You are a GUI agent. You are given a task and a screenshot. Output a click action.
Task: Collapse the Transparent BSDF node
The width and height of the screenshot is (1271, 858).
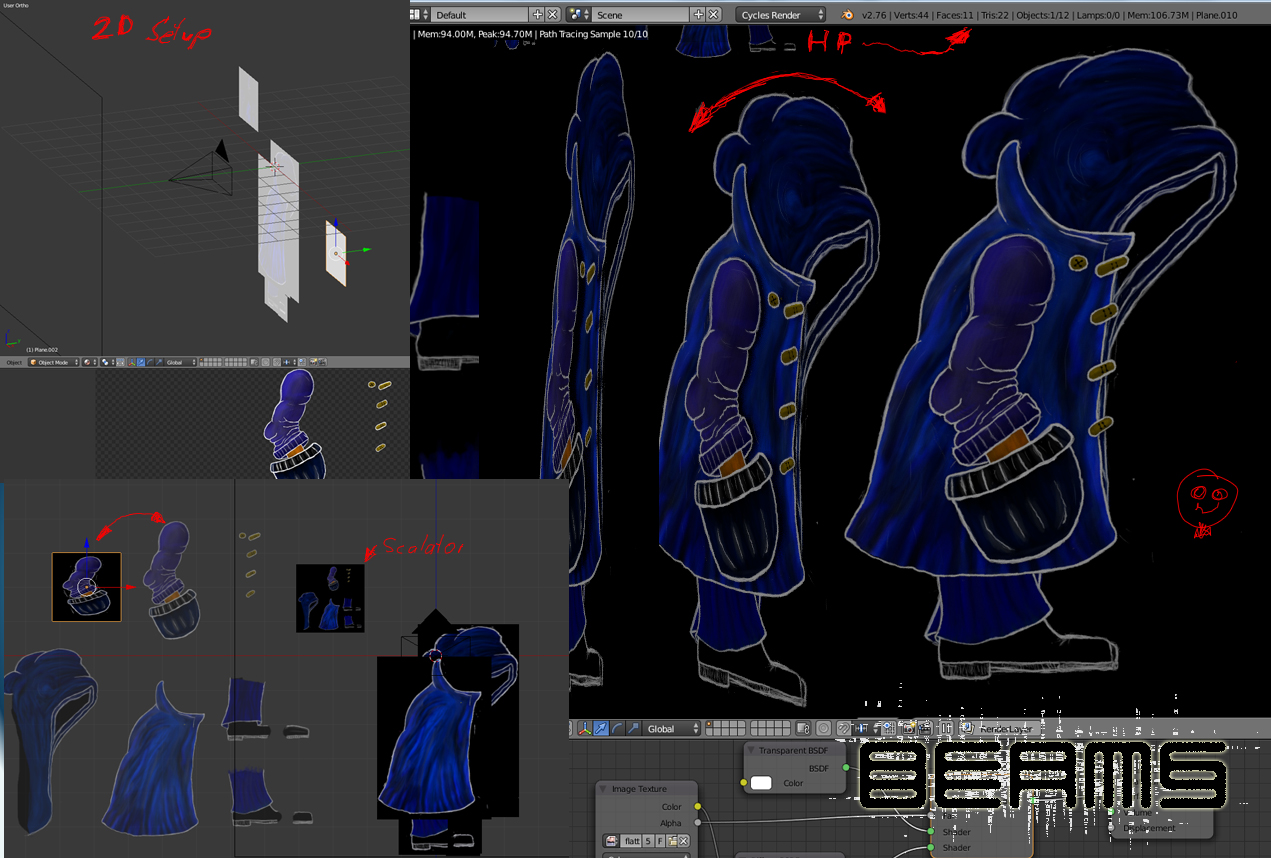pos(751,750)
